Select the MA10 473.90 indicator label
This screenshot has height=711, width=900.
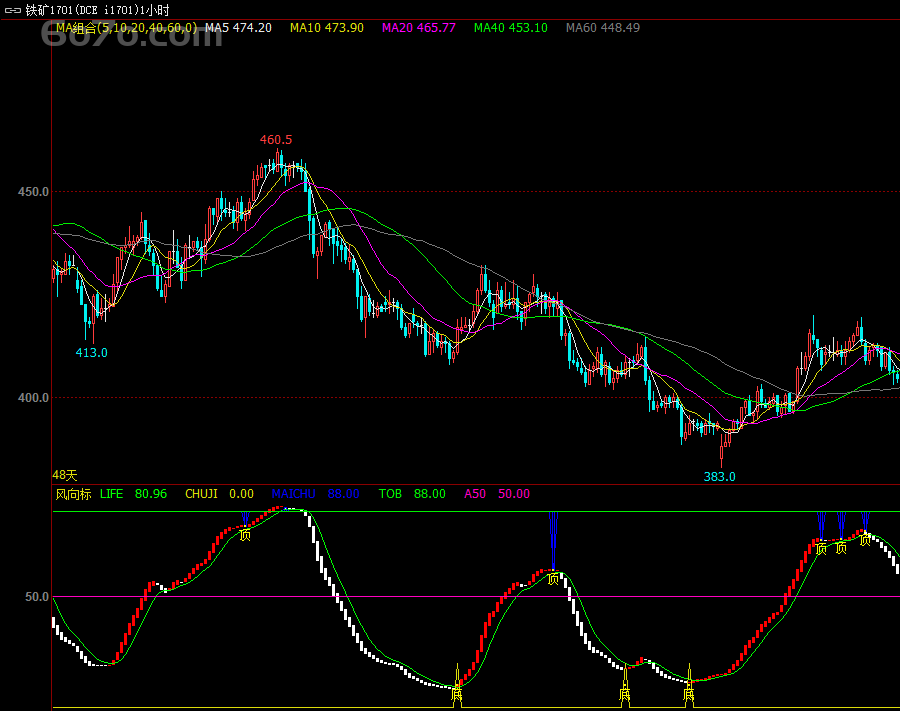click(x=327, y=28)
